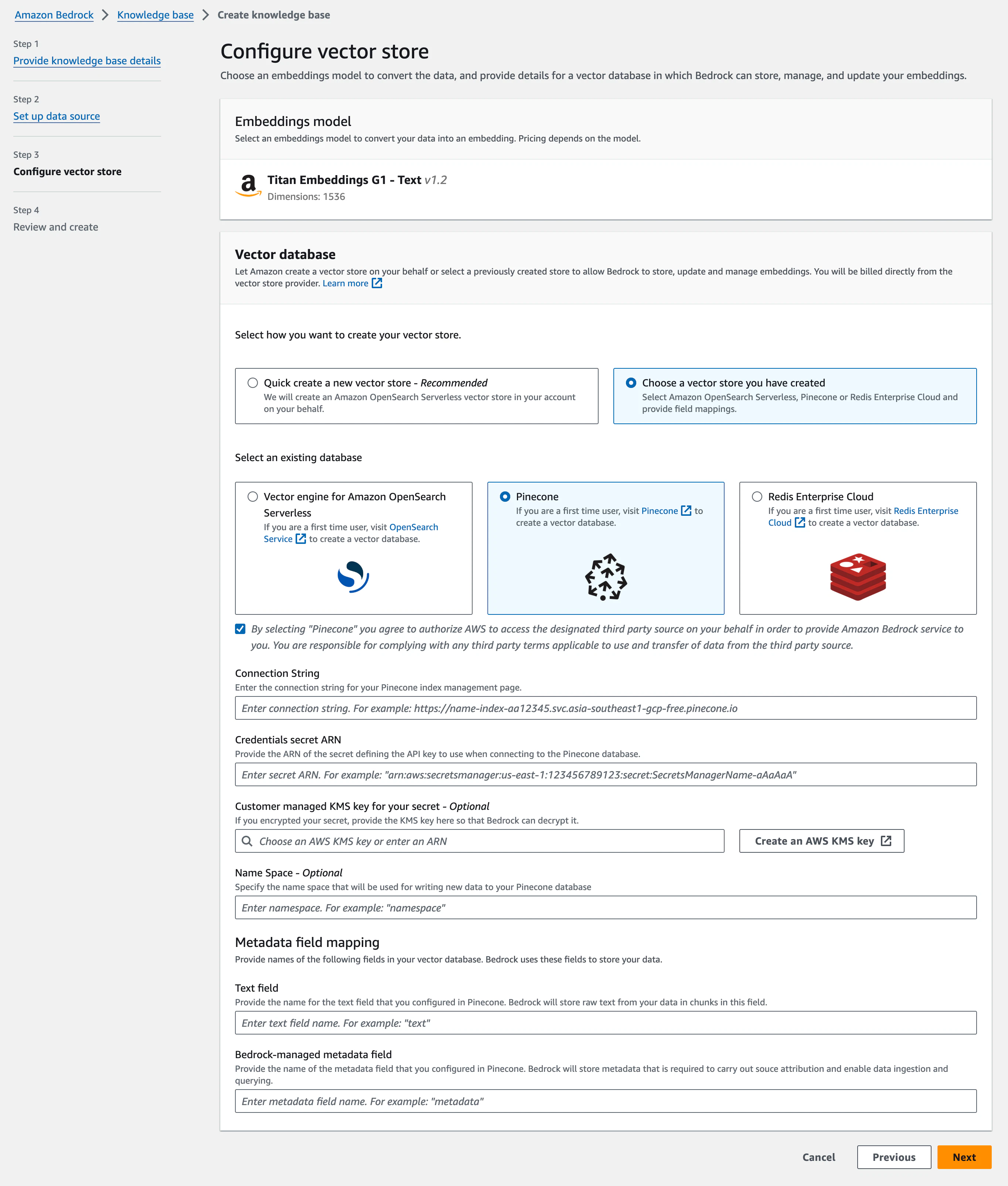
Task: Click breadcrumb chevron after Amazon Bedrock
Action: point(105,15)
